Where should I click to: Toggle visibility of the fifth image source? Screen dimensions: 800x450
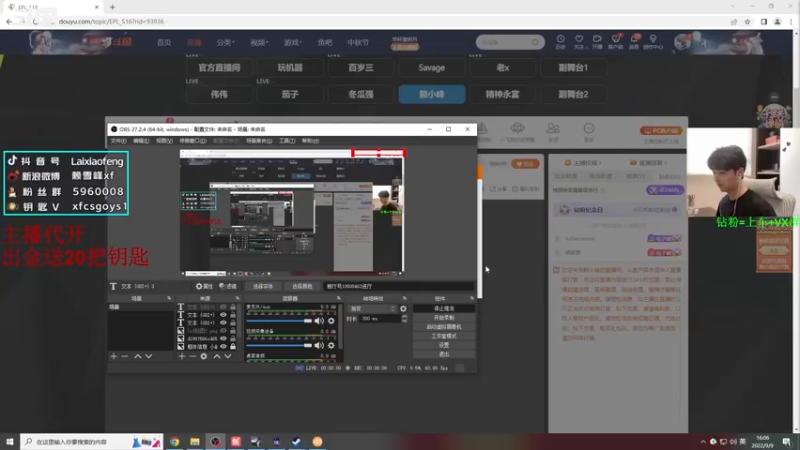(223, 338)
